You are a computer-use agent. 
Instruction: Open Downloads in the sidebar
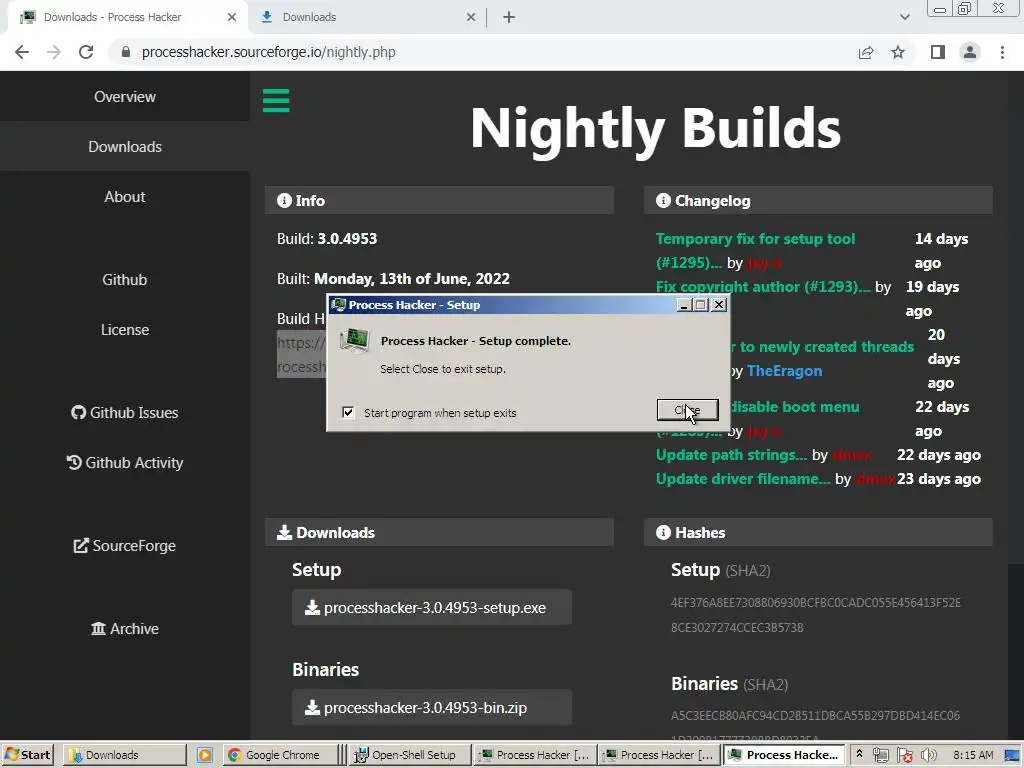click(x=125, y=147)
